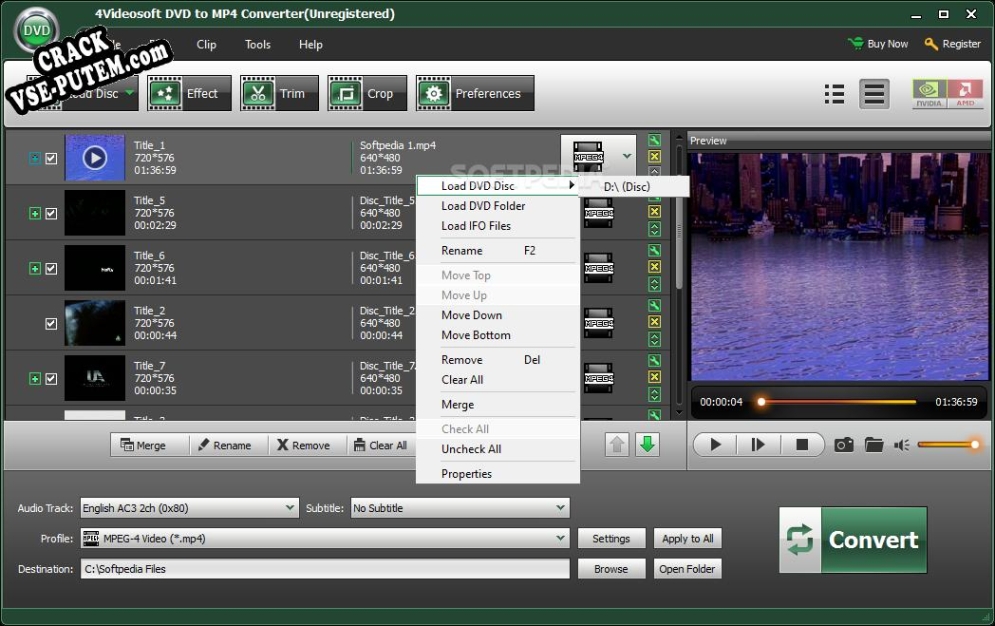Move selected item down with green arrow
The height and width of the screenshot is (626, 995).
[647, 445]
